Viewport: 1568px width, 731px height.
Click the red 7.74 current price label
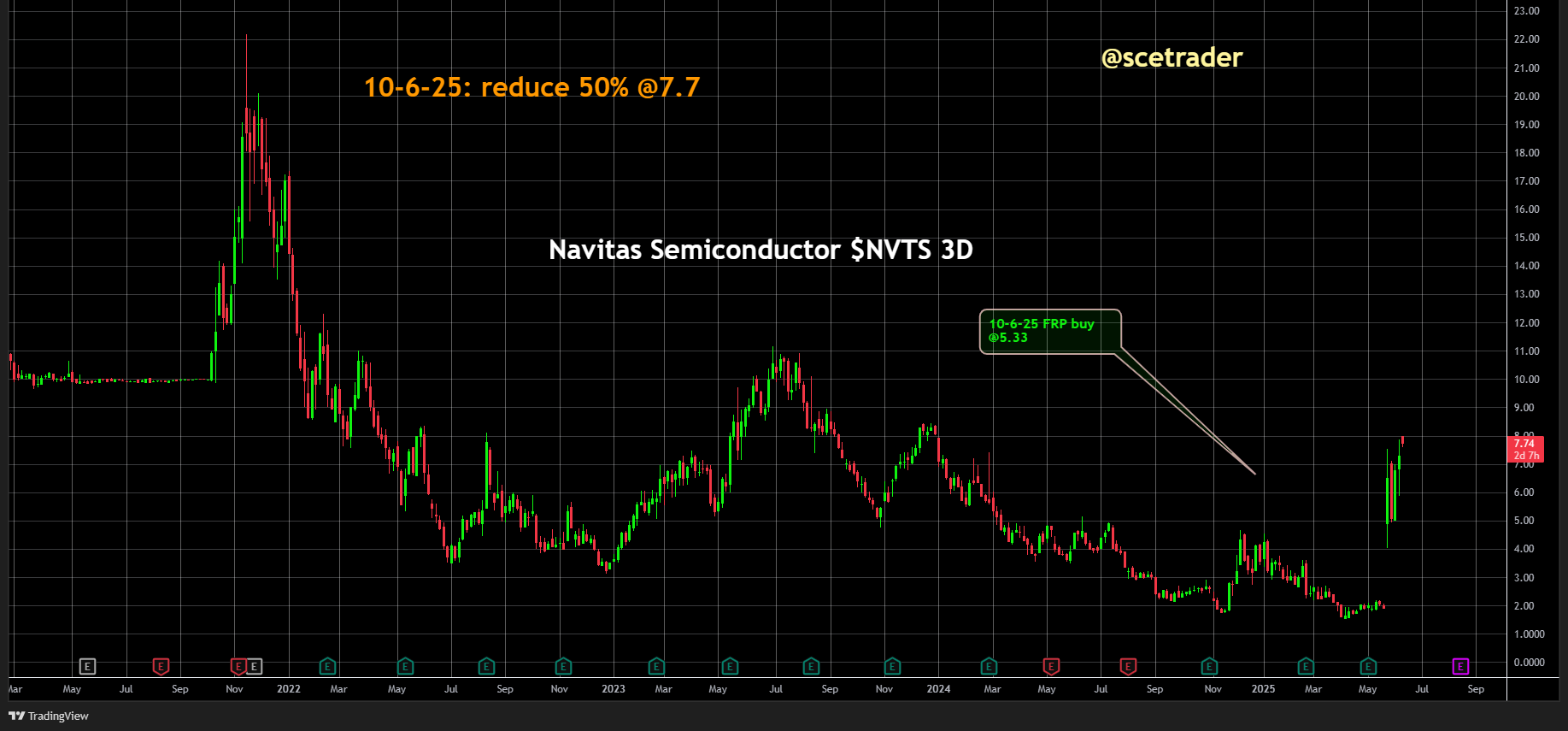click(1526, 449)
